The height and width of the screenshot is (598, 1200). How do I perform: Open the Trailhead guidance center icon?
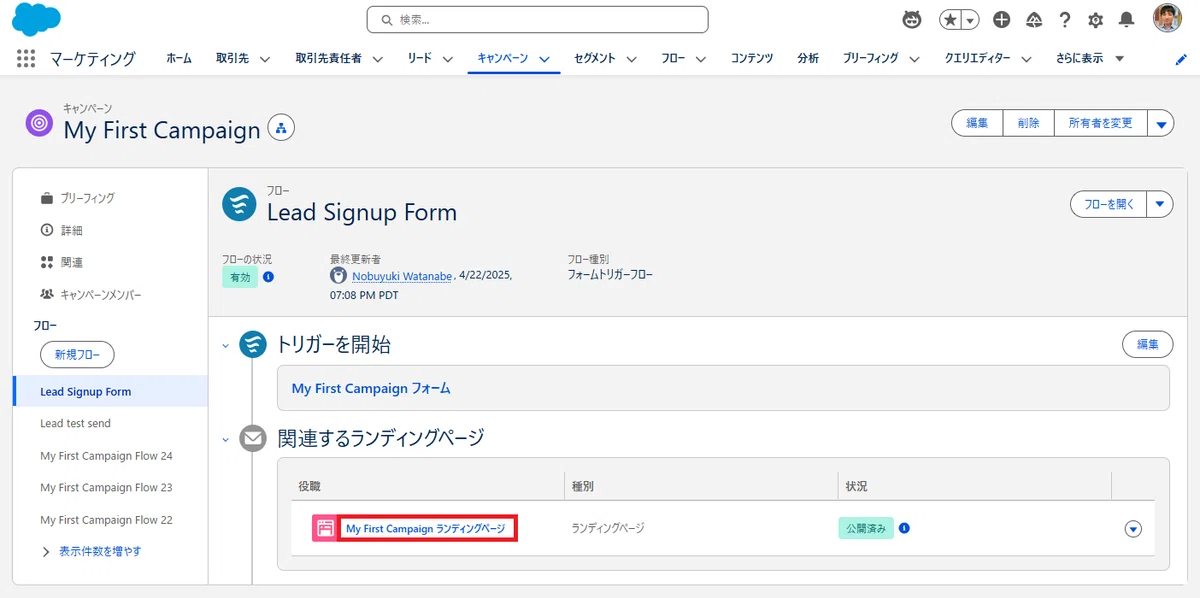1034,20
